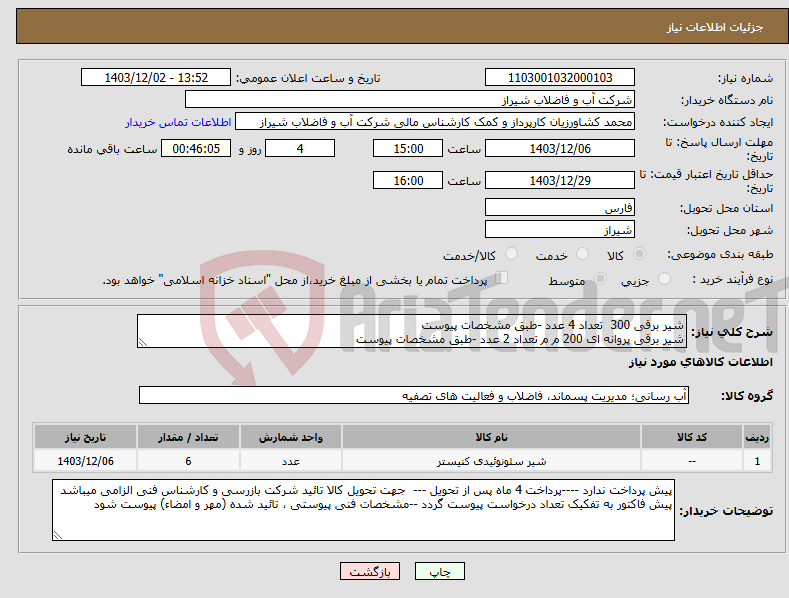Click the طبقه بندی موضوعی label
789x598 pixels.
tap(720, 255)
